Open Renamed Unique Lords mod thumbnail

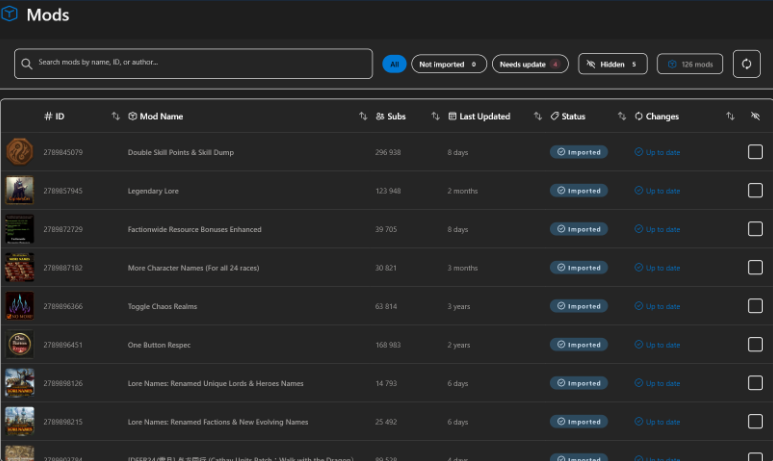point(20,383)
